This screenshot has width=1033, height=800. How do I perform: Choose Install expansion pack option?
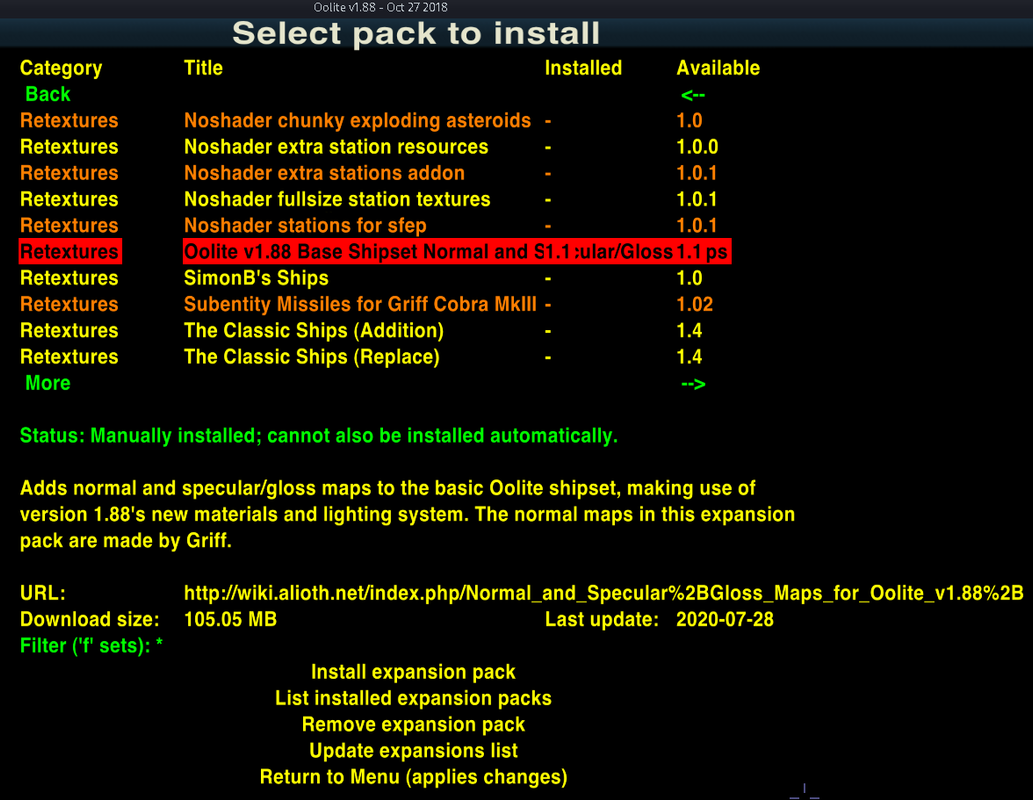tap(413, 672)
